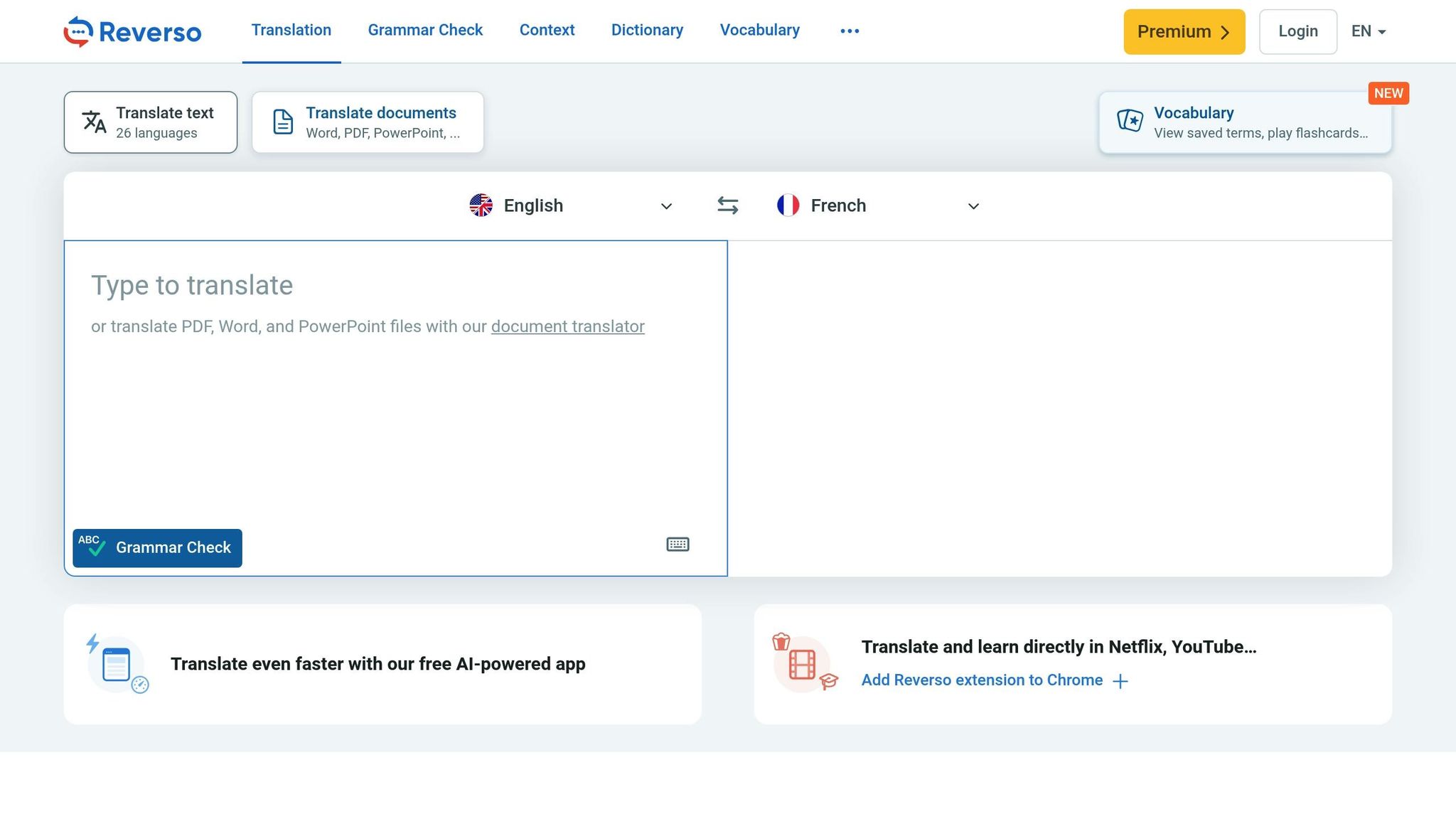1456x819 pixels.
Task: Go to the Dictionary tab
Action: click(647, 30)
